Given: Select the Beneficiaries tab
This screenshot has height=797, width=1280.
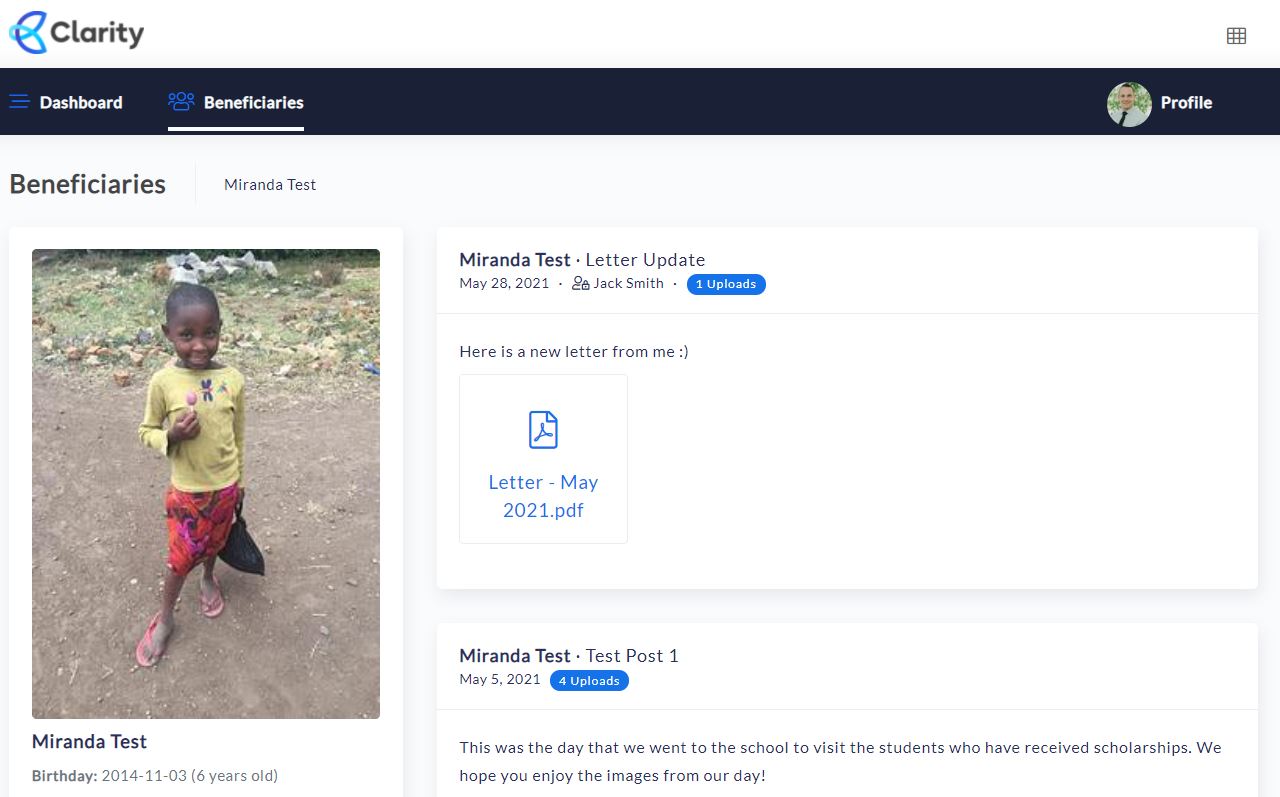Looking at the screenshot, I should click(x=253, y=102).
